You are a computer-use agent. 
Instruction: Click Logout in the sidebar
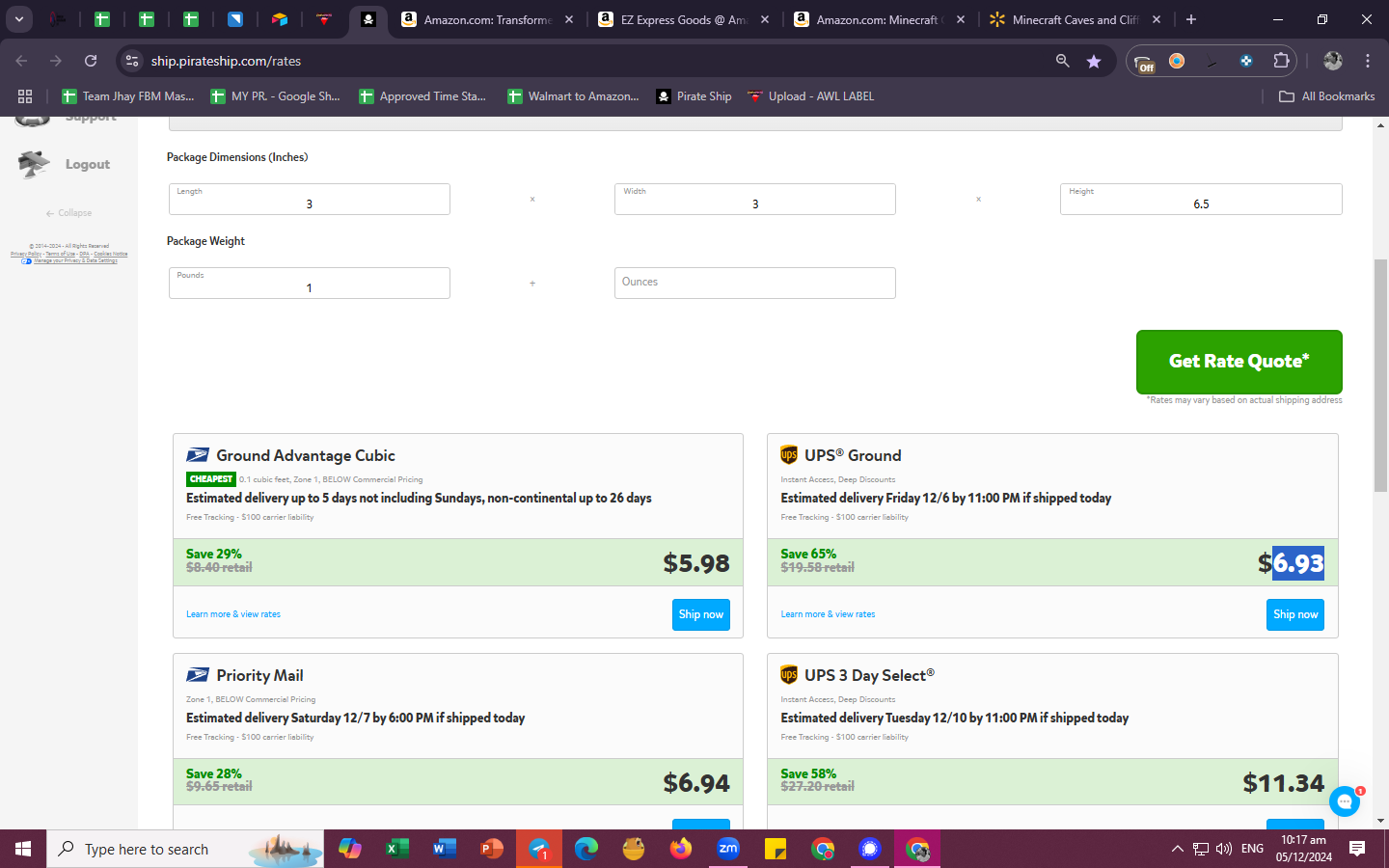point(64,164)
